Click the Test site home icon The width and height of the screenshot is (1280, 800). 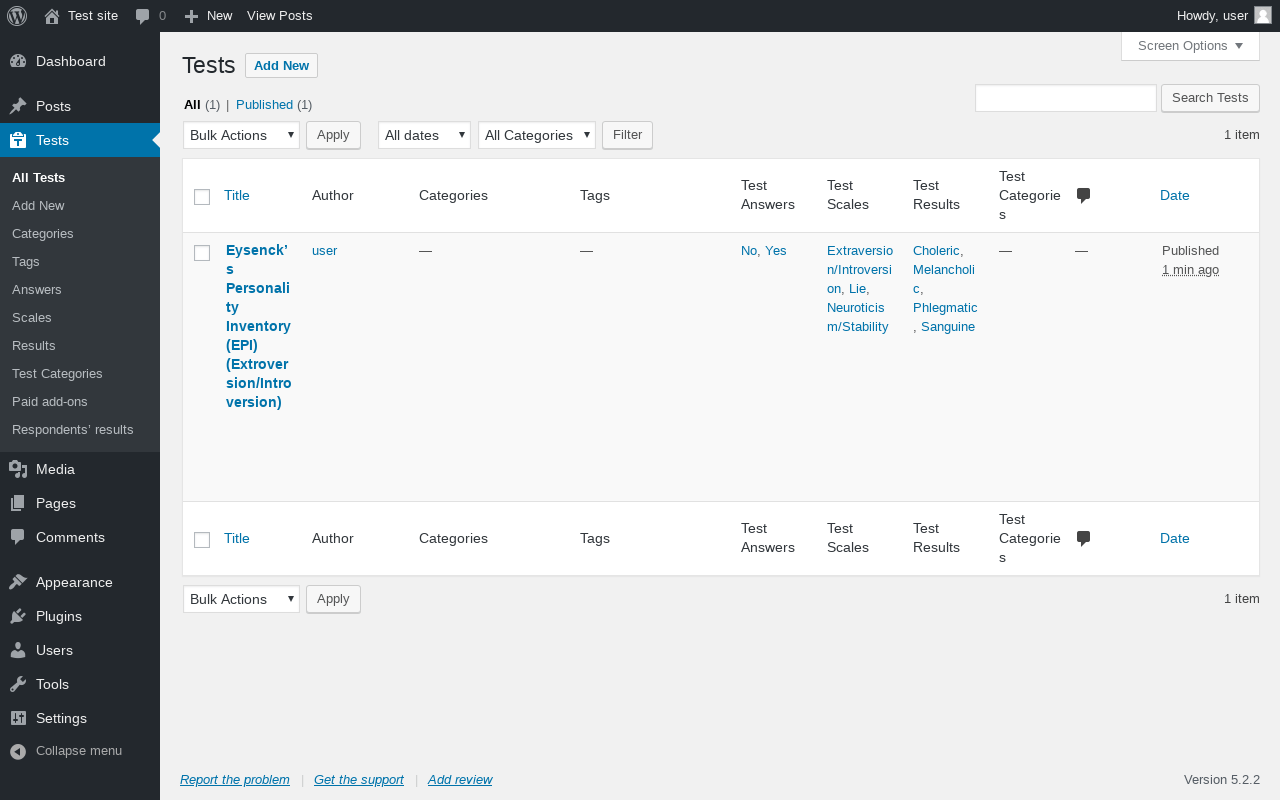[x=52, y=16]
